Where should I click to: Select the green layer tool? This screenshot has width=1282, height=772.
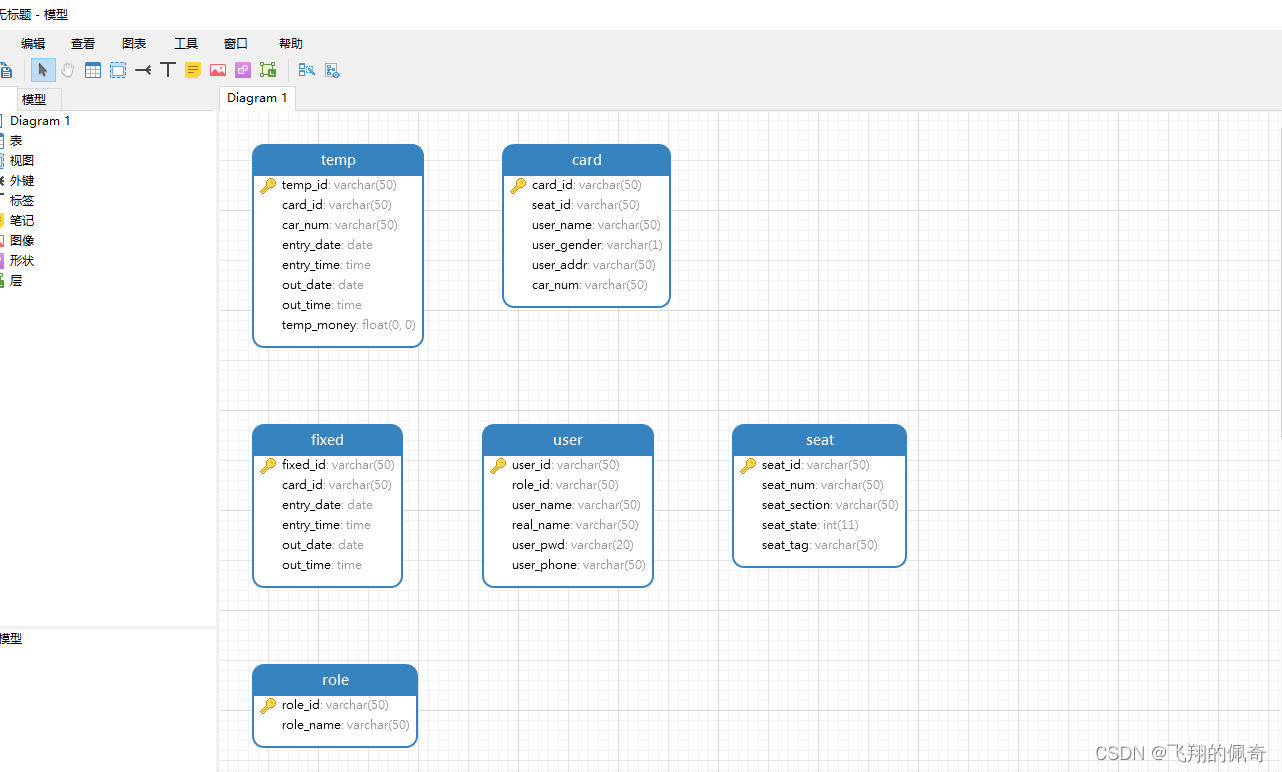[268, 70]
